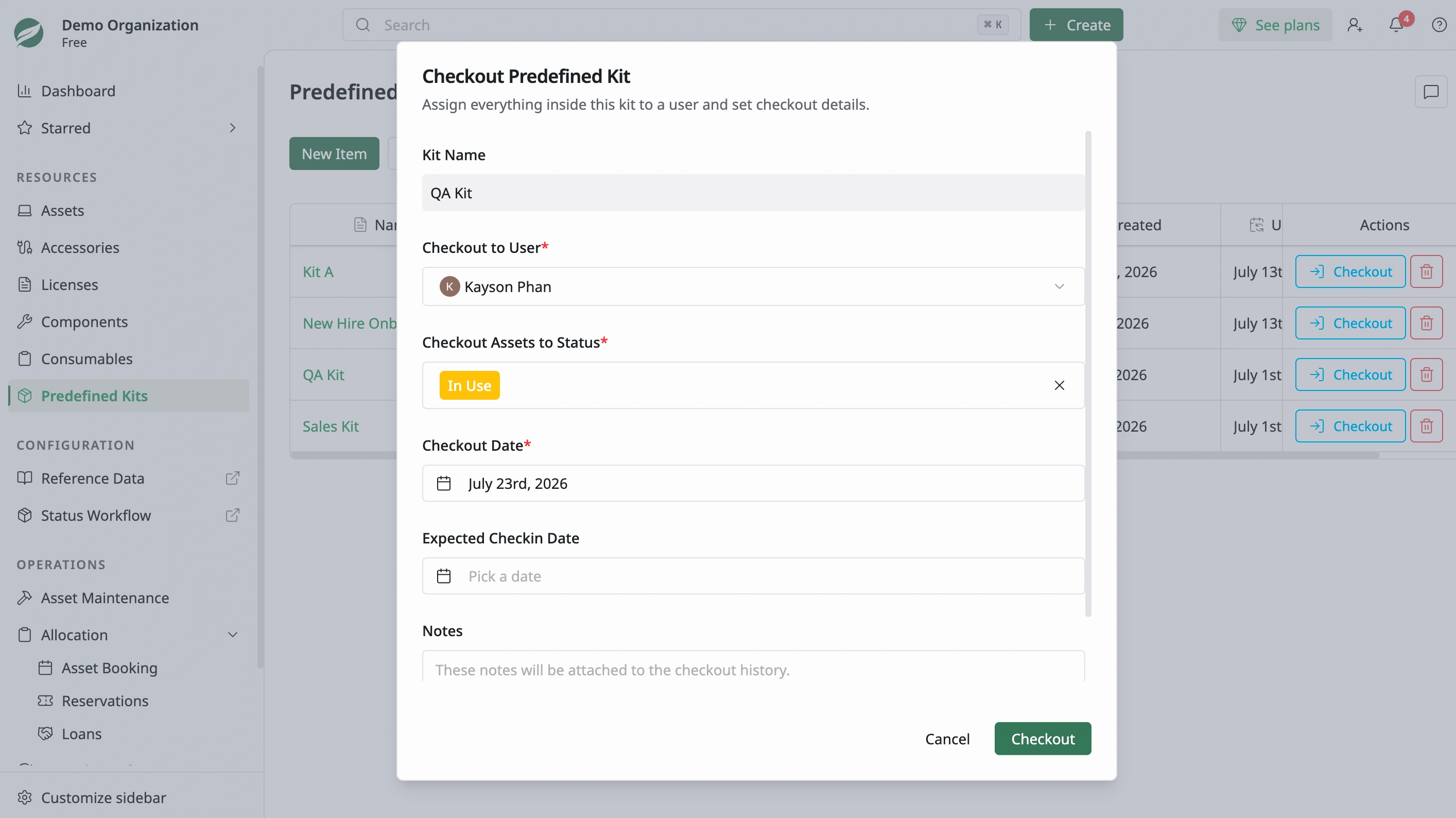Click the Actions column header

coord(1383,225)
